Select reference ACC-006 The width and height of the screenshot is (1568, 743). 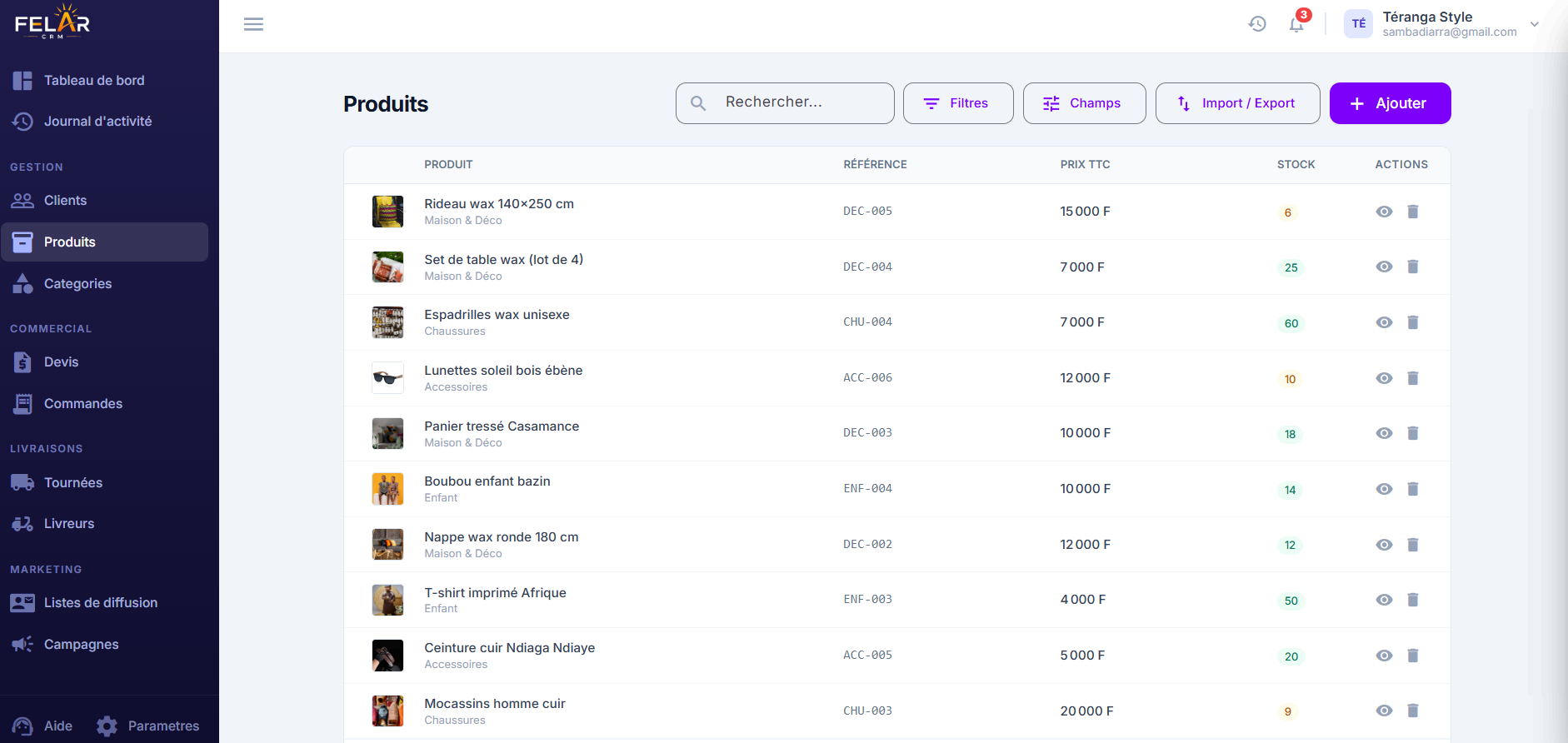[x=867, y=378]
